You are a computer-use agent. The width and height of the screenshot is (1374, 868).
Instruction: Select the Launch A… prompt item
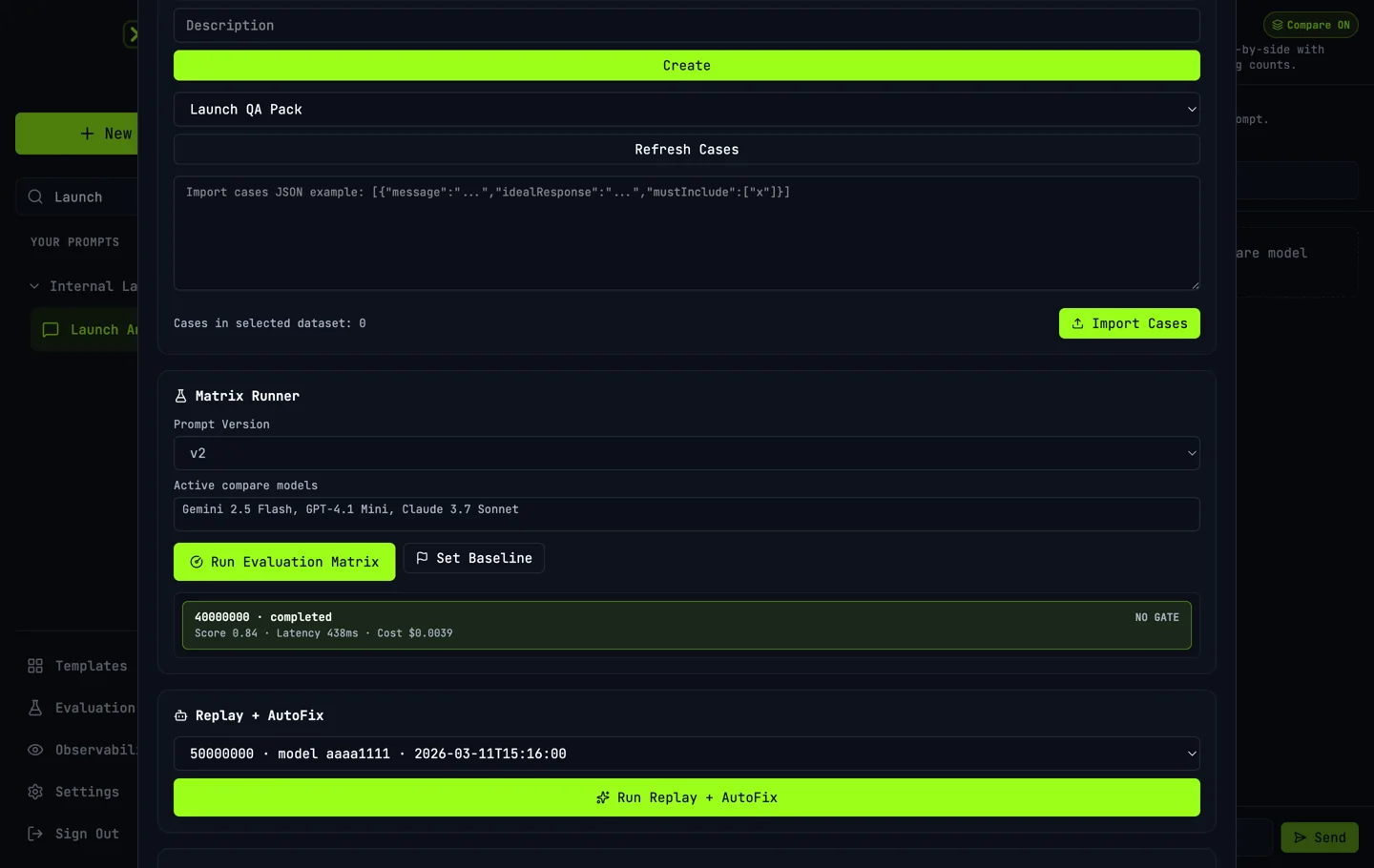(84, 330)
